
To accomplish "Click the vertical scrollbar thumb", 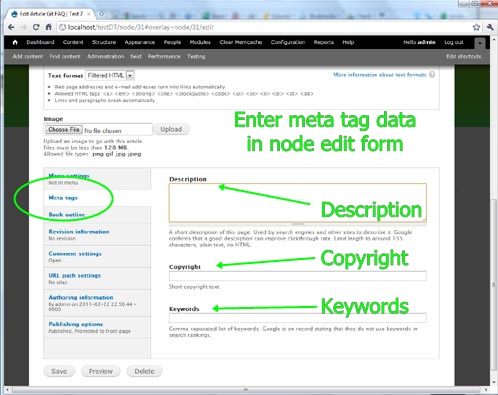I will (494, 285).
